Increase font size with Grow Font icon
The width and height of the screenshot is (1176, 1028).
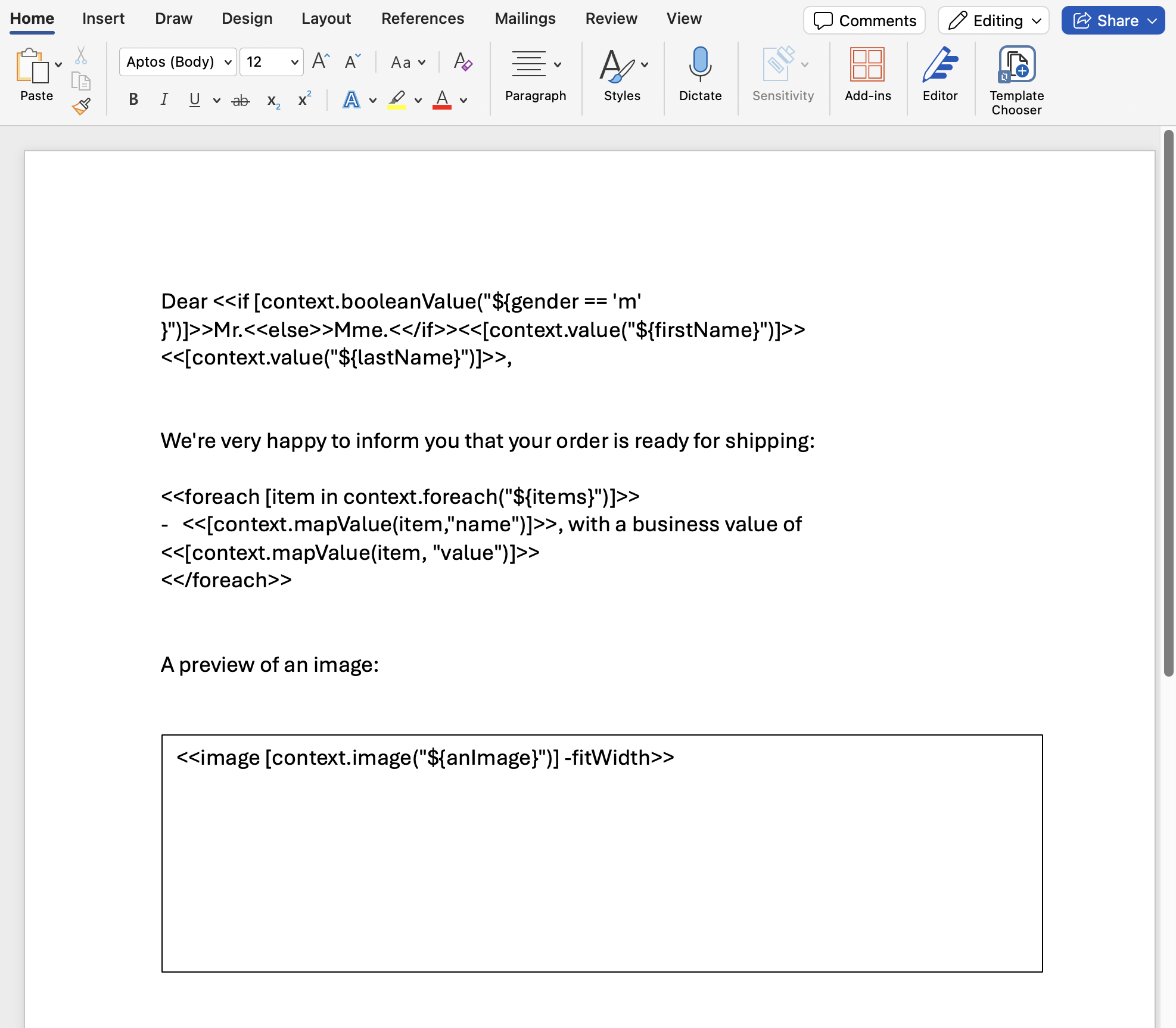click(x=319, y=60)
